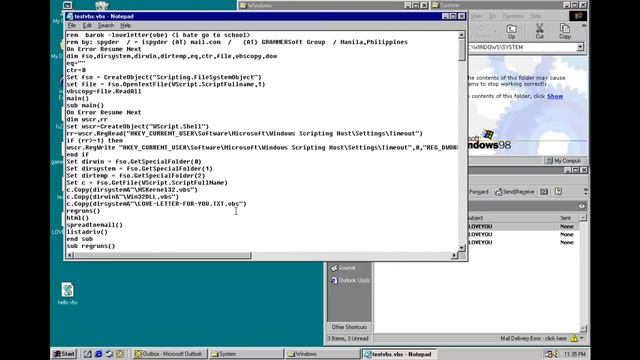This screenshot has height=360, width=640.
Task: Expand address dropdown showing WINDOWS\SYSTEM
Action: pyautogui.click(x=580, y=47)
